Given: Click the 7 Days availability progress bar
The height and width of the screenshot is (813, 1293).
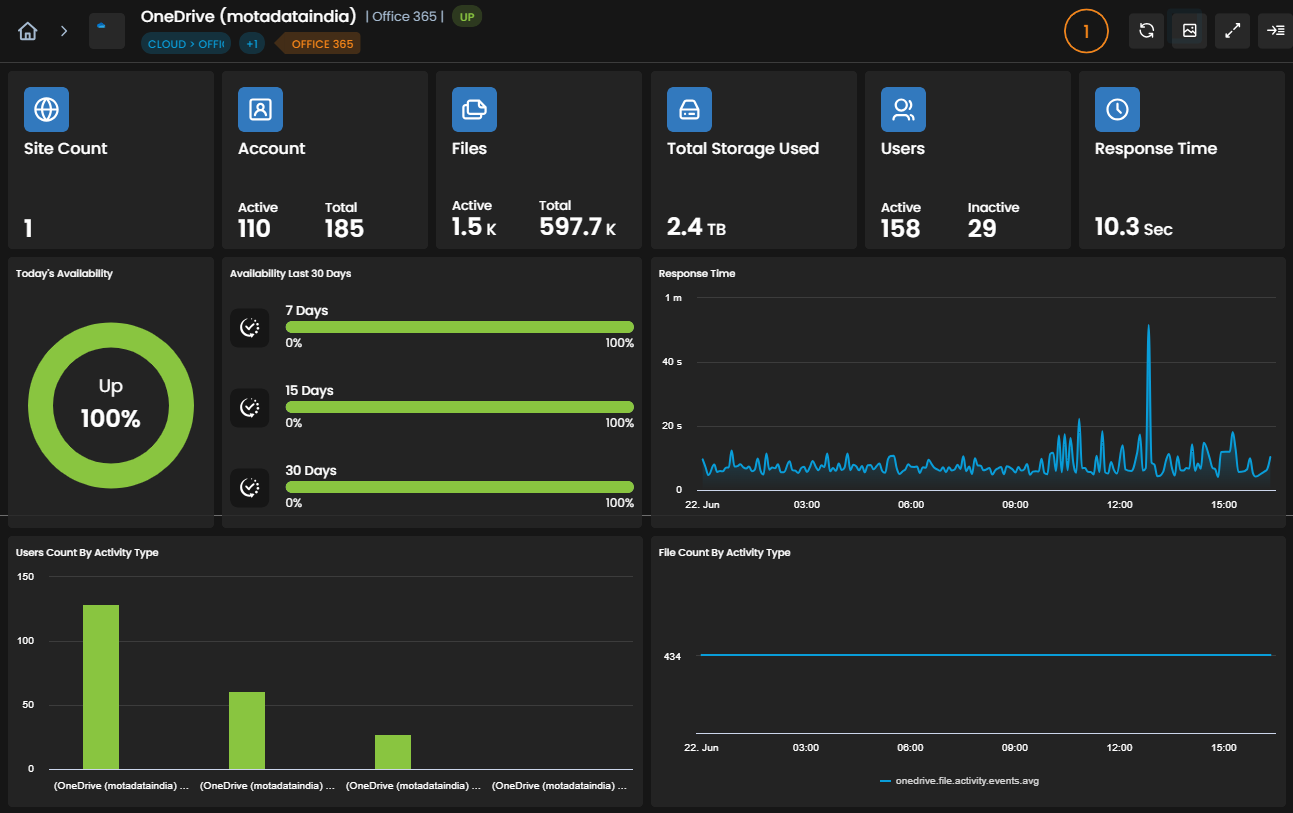Looking at the screenshot, I should 460,327.
